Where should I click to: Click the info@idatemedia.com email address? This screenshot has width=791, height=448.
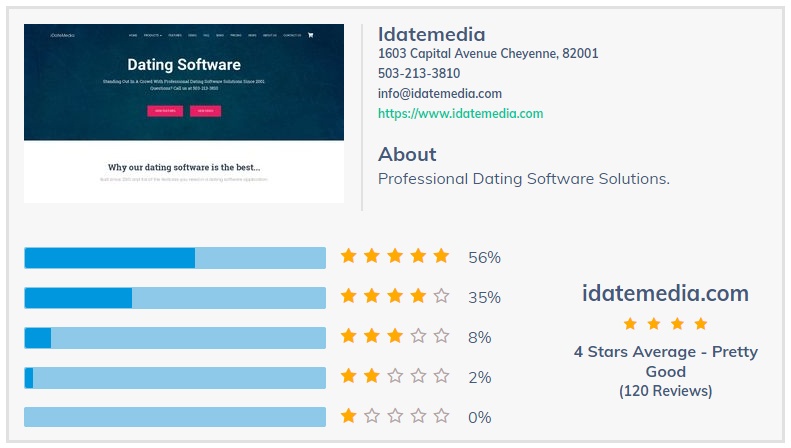pyautogui.click(x=440, y=94)
